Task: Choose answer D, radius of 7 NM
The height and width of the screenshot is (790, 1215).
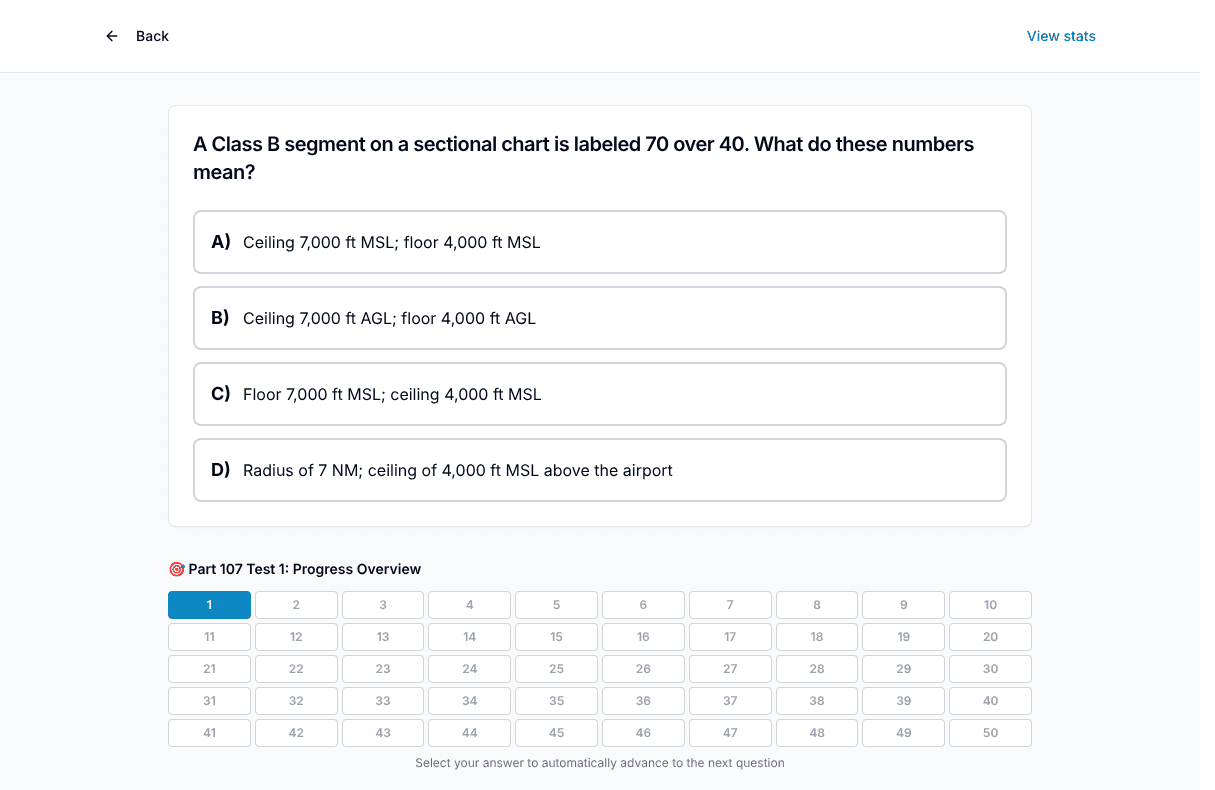Action: coord(600,470)
